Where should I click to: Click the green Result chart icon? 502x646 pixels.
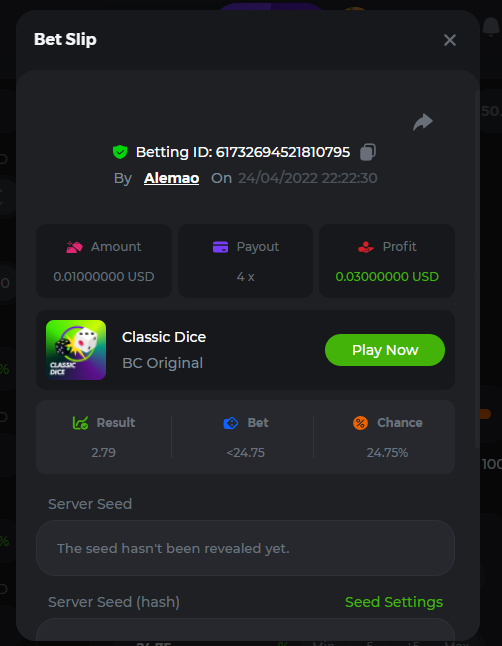[x=80, y=423]
